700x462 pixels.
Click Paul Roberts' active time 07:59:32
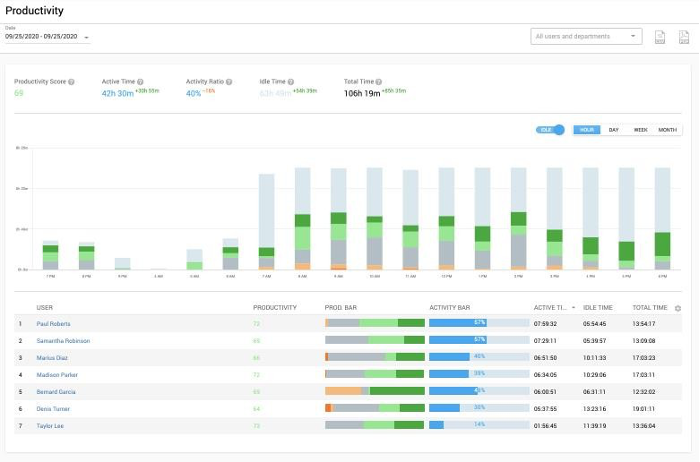click(x=545, y=324)
